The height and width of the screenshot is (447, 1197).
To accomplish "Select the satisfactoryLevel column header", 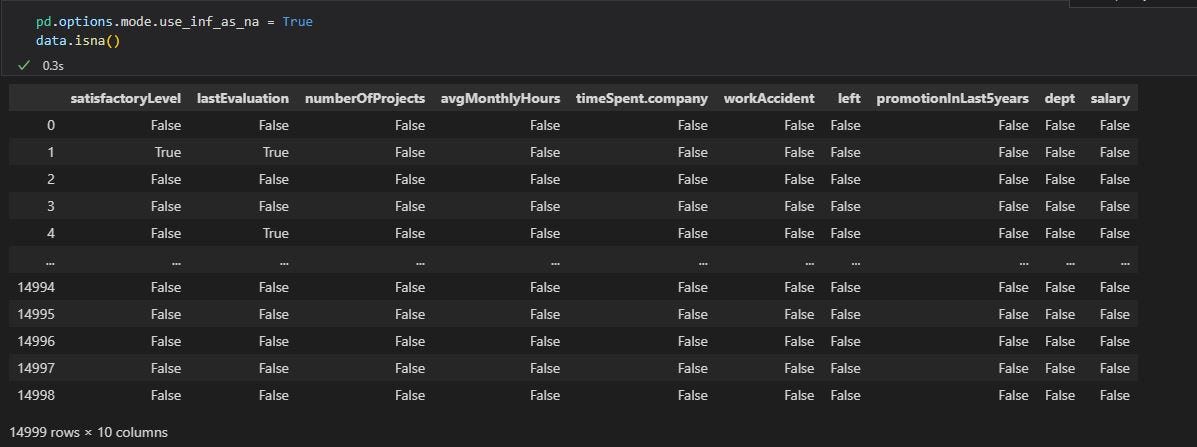I will click(x=126, y=98).
